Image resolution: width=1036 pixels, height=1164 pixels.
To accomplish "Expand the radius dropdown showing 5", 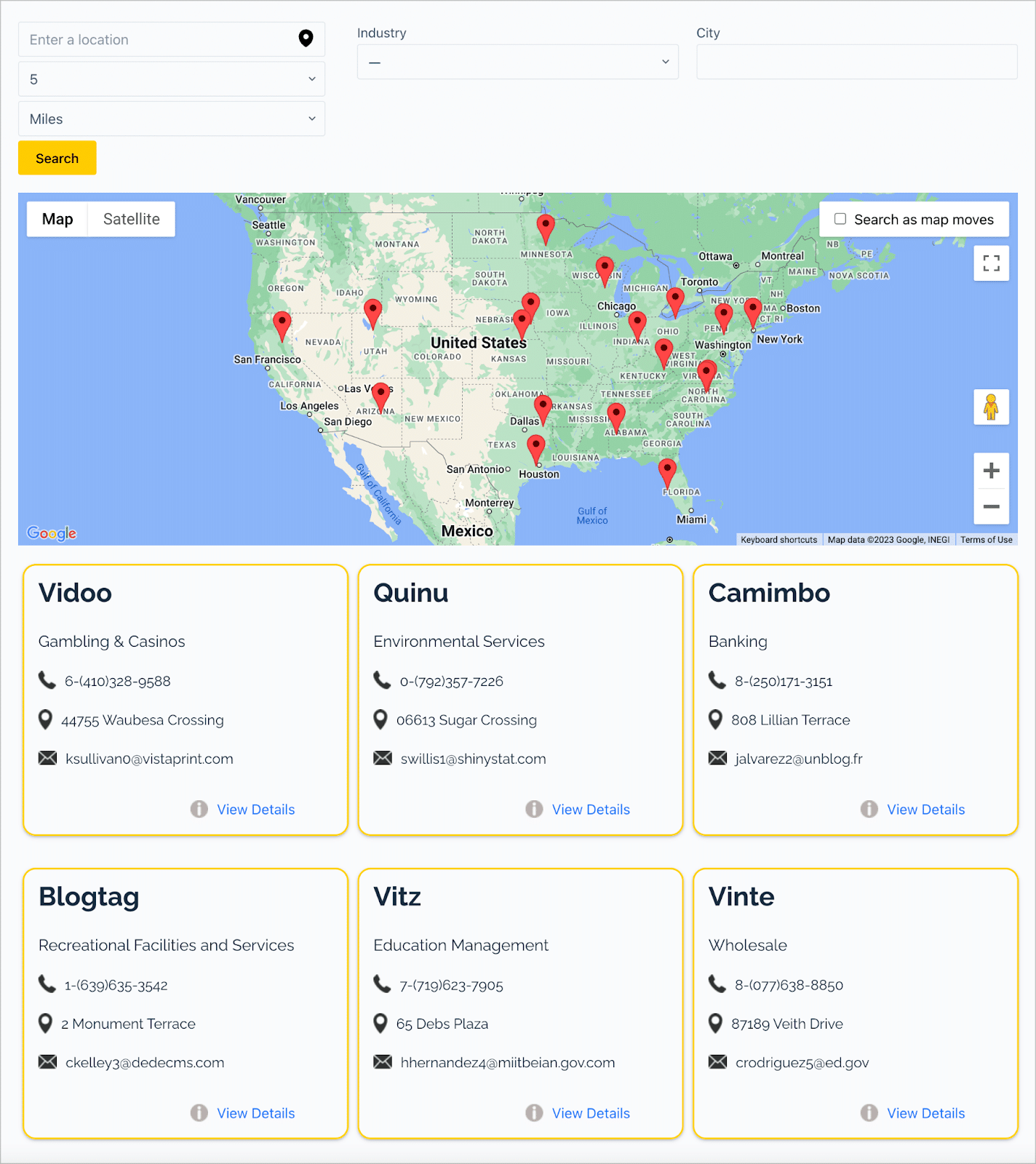I will click(172, 79).
